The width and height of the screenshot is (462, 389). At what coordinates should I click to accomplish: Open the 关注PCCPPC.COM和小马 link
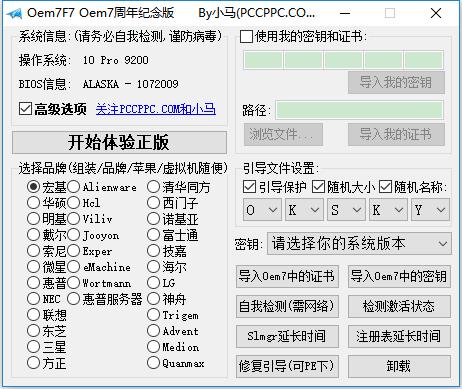coord(156,109)
